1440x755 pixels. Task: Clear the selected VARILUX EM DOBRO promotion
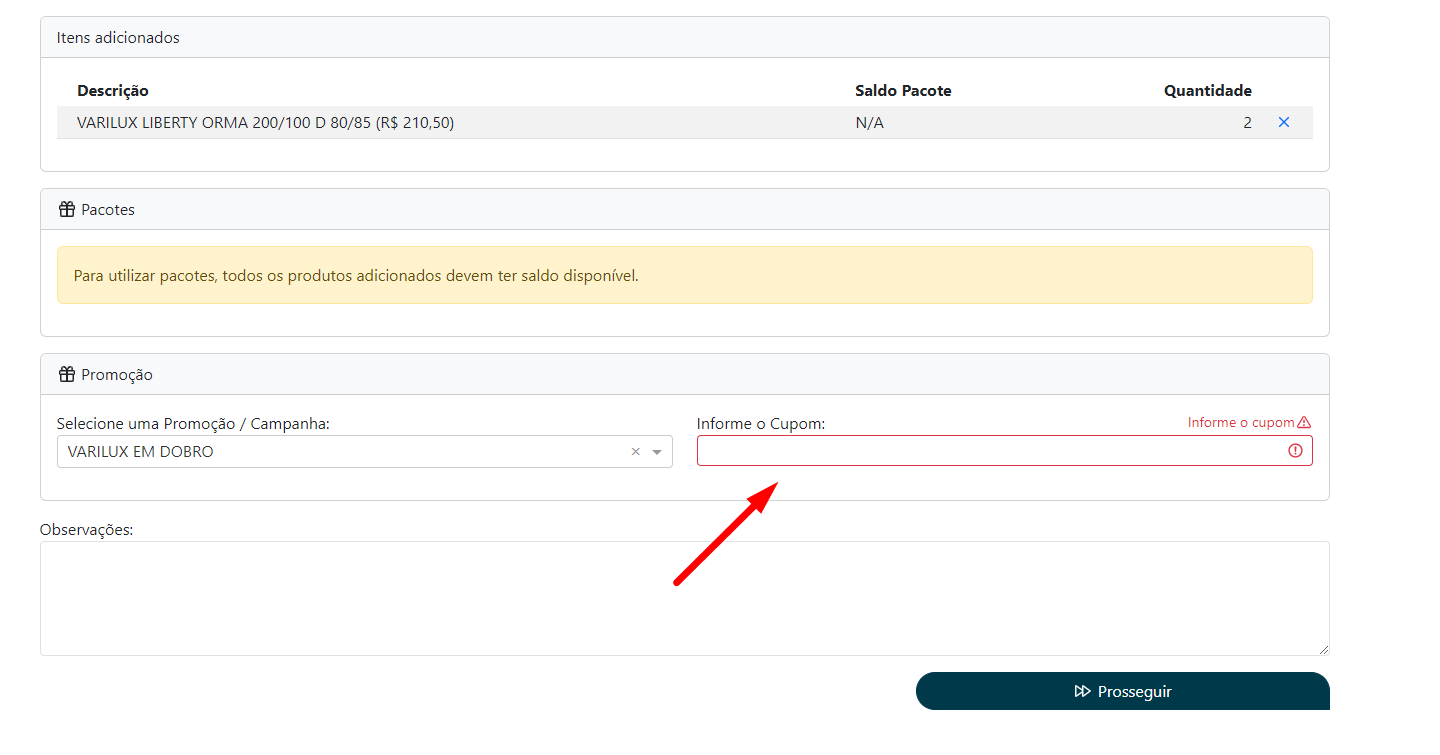(635, 452)
